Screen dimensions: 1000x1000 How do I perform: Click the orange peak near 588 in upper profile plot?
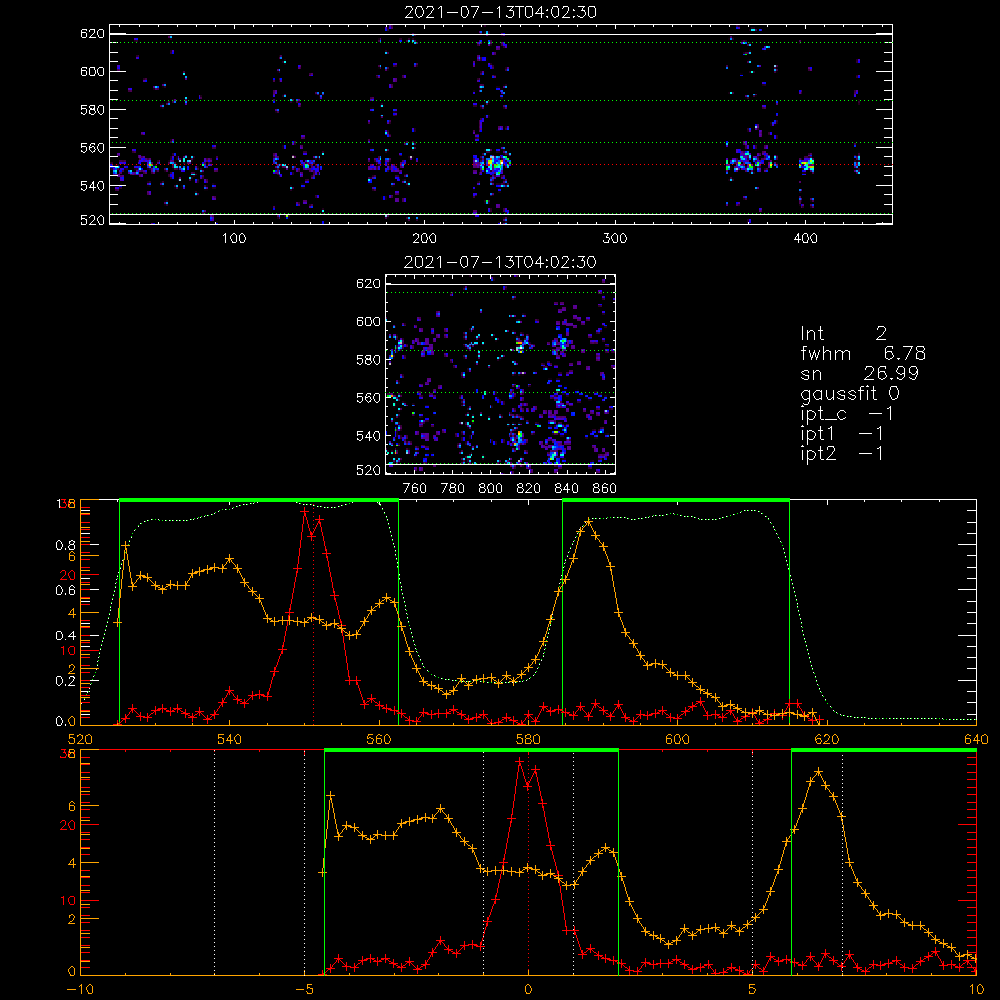point(587,522)
